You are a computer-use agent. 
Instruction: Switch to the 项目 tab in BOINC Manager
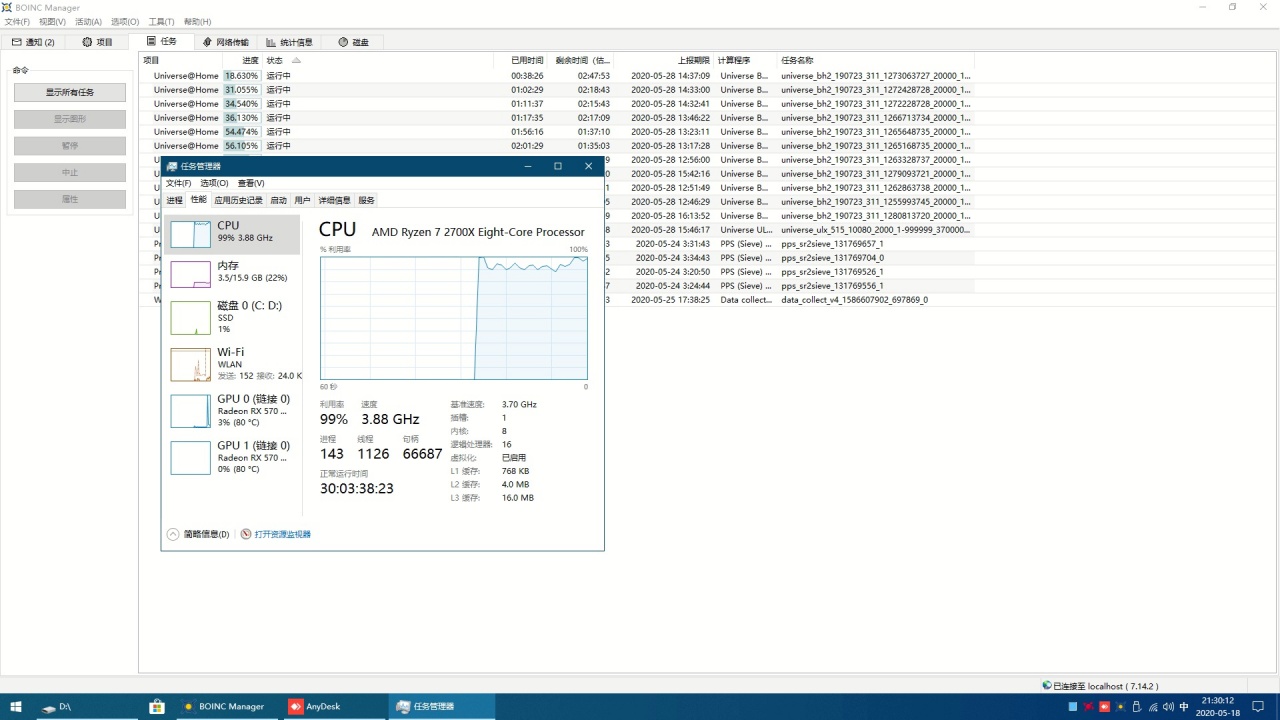point(98,42)
